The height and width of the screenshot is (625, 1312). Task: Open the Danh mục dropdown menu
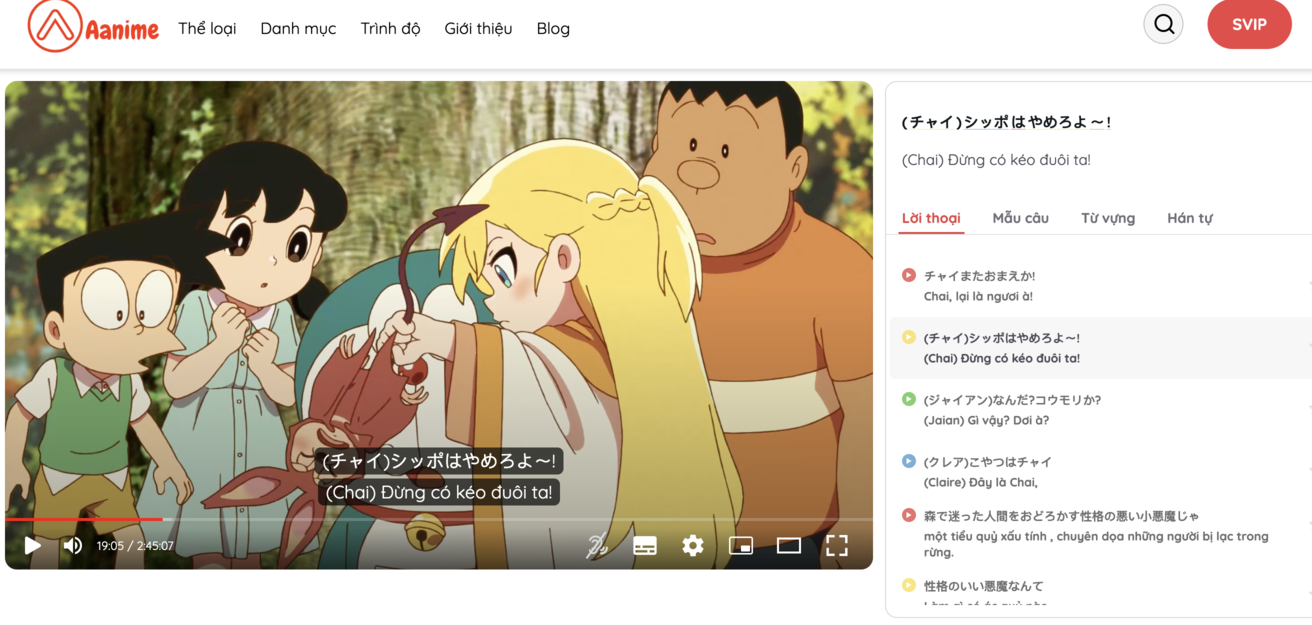298,28
